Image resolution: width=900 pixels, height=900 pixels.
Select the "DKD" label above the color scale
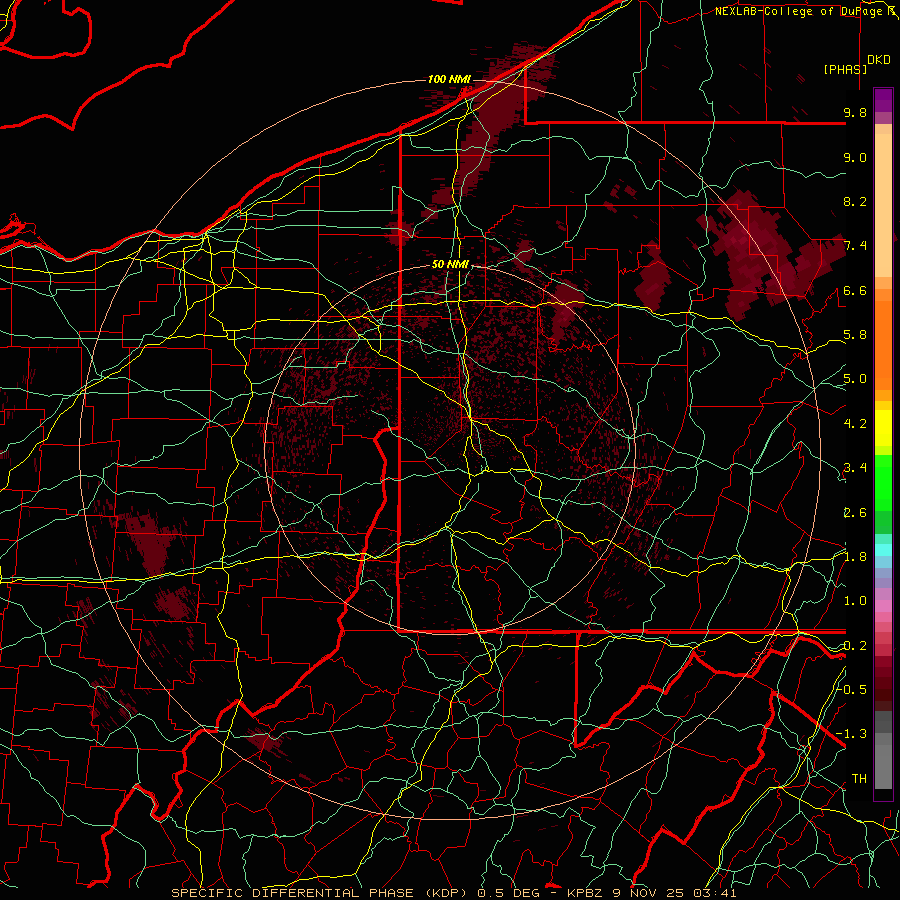click(x=879, y=60)
